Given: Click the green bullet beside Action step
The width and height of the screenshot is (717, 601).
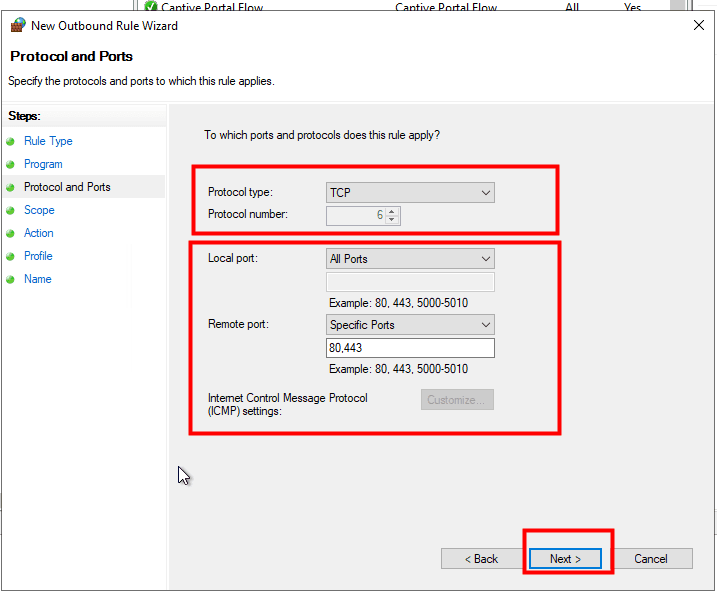Looking at the screenshot, I should [11, 233].
